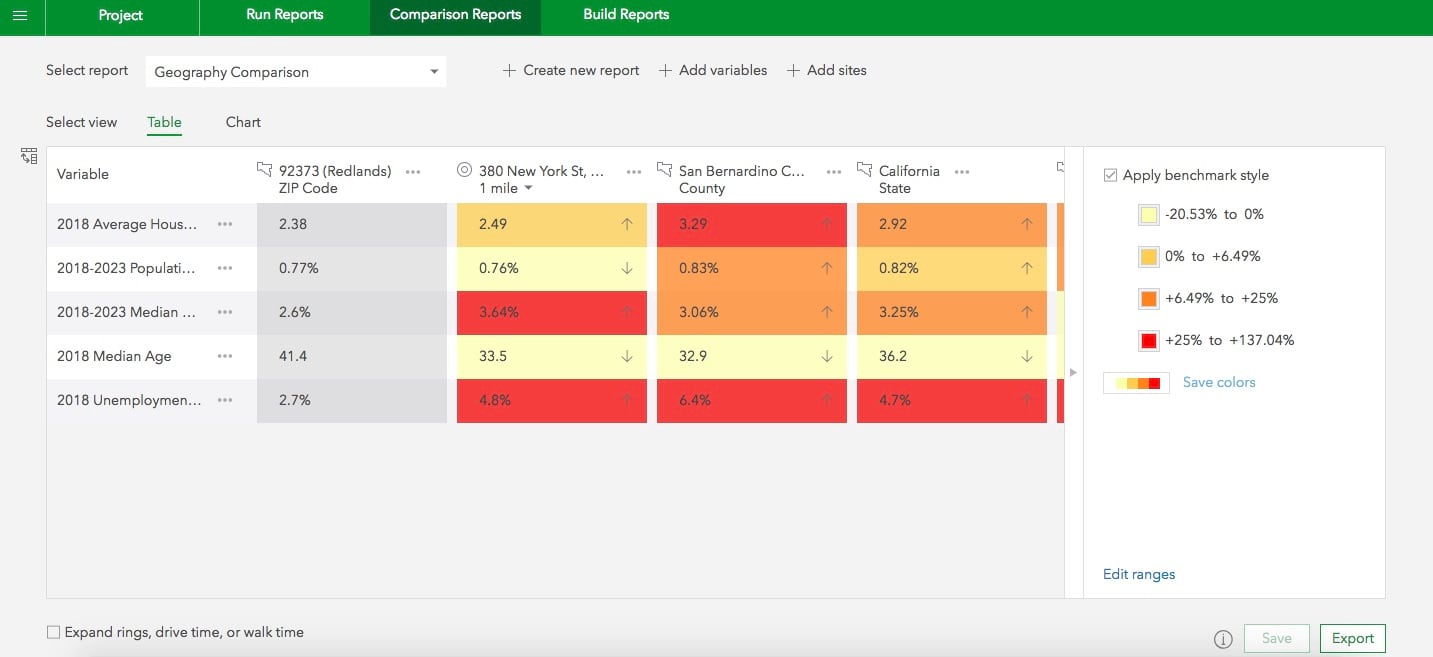Select the red +25% to +137.04% swatch
1433x657 pixels.
coord(1148,340)
